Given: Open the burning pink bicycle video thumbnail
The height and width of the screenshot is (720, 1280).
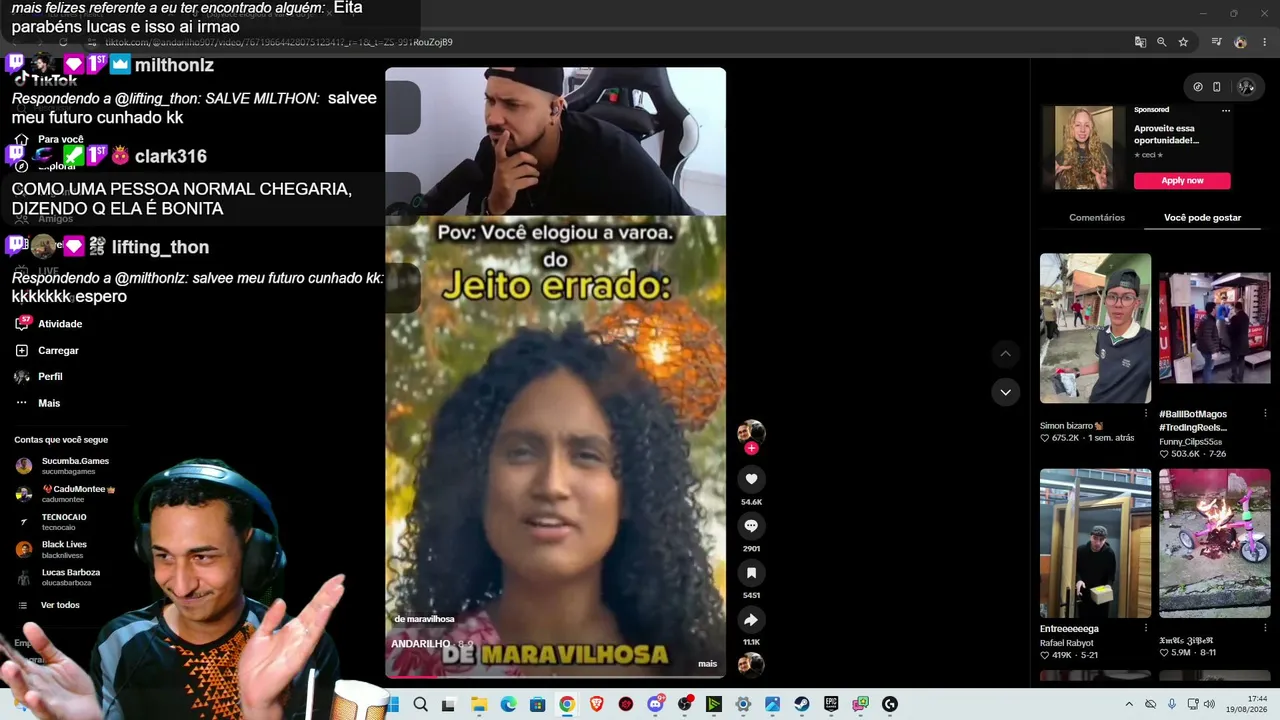Looking at the screenshot, I should 1214,543.
